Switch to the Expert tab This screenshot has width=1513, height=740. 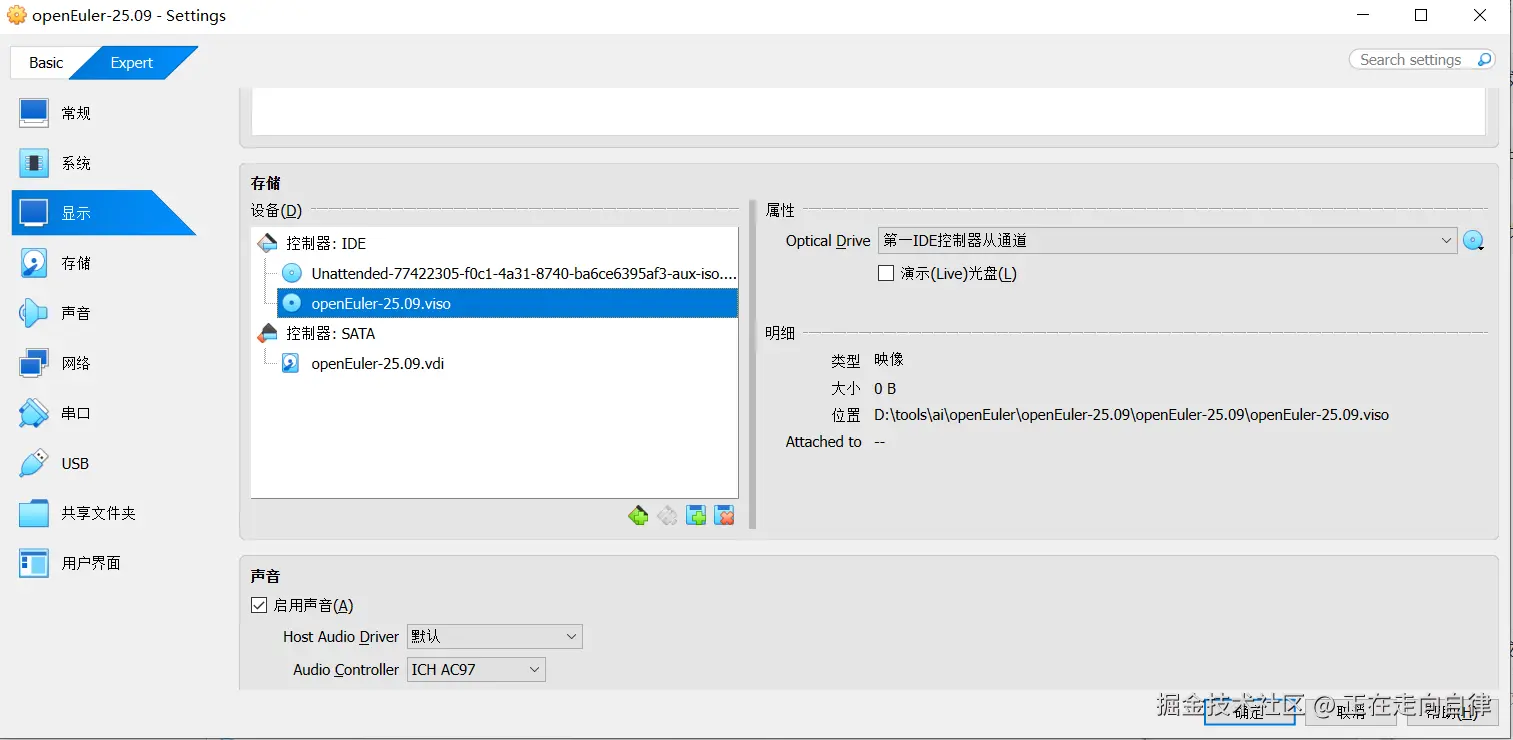coord(132,62)
